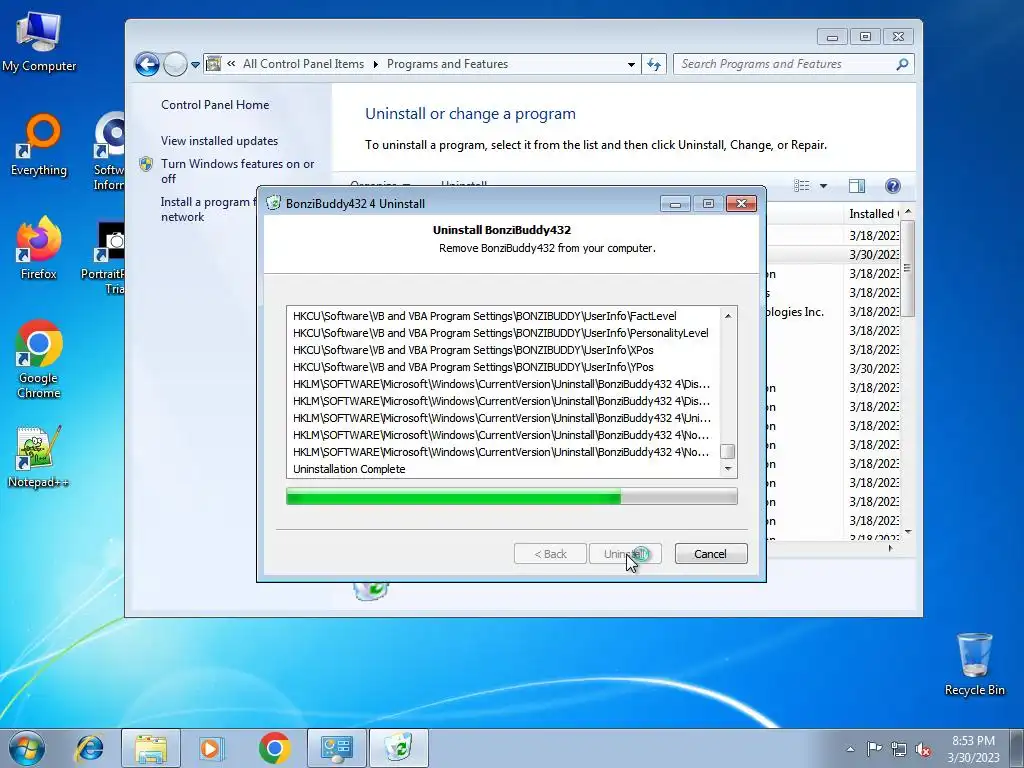Screen dimensions: 1024x768
Task: Launch the Firefox desktop shortcut
Action: (39, 248)
